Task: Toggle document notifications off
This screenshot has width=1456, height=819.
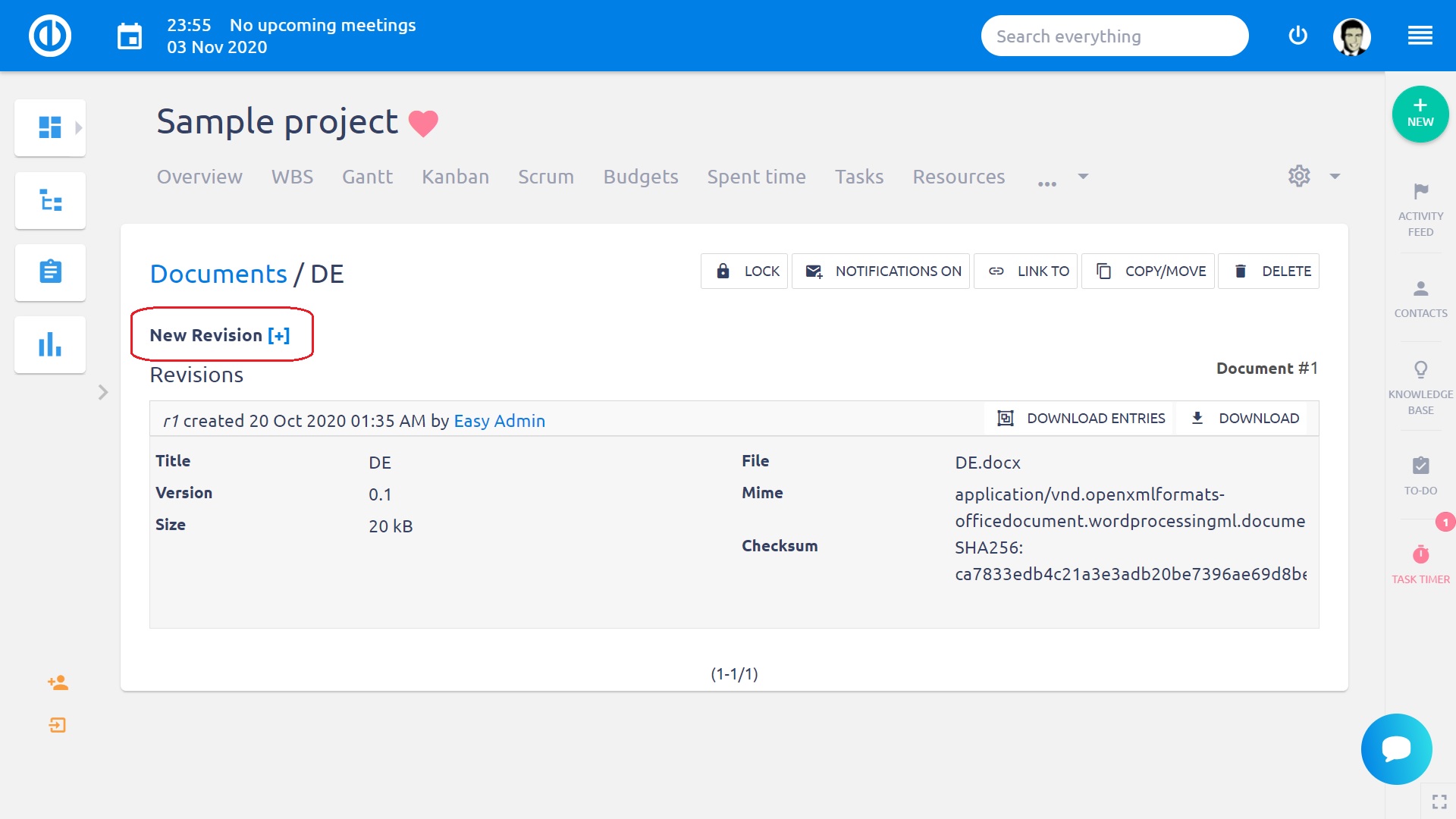Action: (x=880, y=271)
